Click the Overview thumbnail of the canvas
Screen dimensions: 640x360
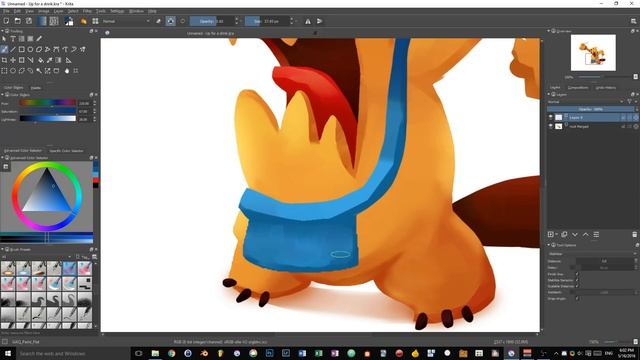pos(593,53)
